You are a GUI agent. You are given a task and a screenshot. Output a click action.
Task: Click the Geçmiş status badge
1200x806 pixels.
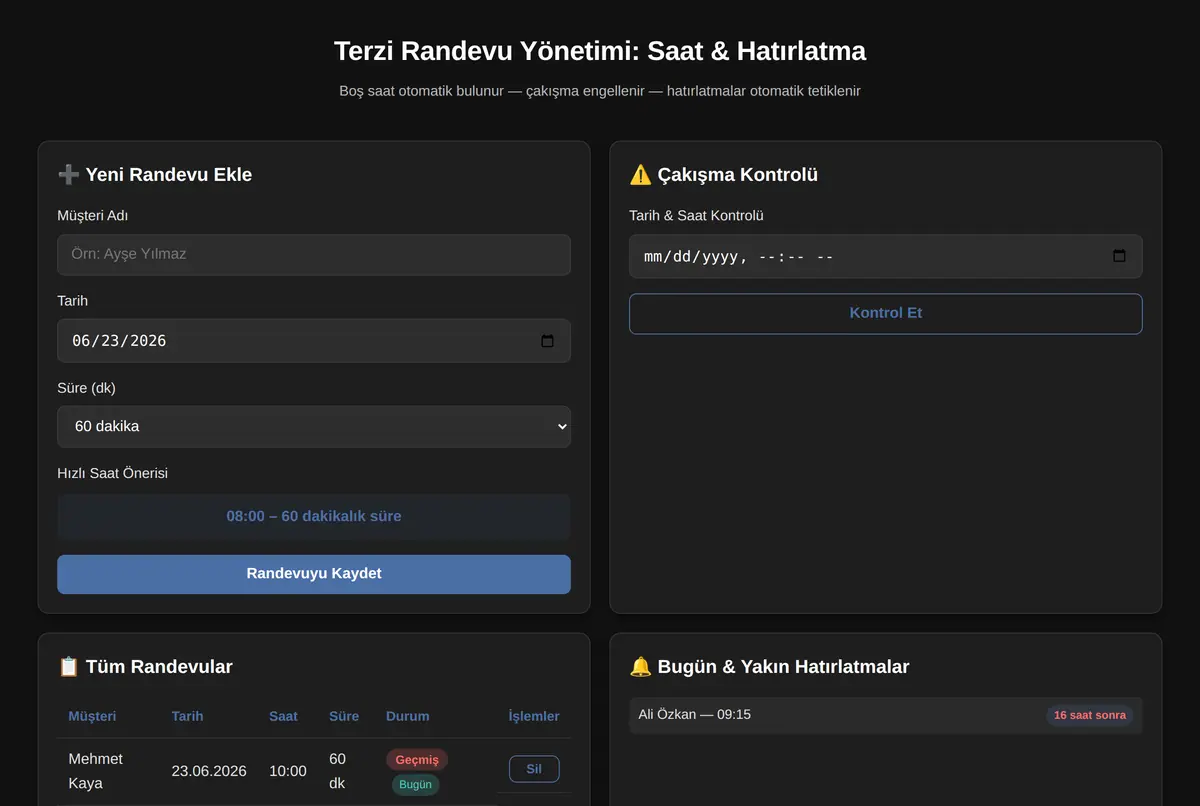pyautogui.click(x=417, y=760)
